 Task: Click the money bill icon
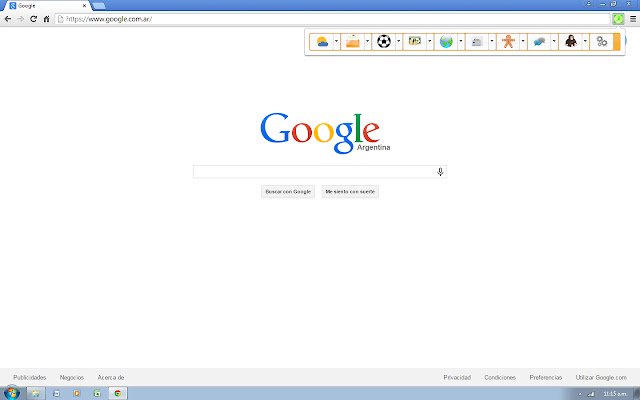(x=415, y=41)
